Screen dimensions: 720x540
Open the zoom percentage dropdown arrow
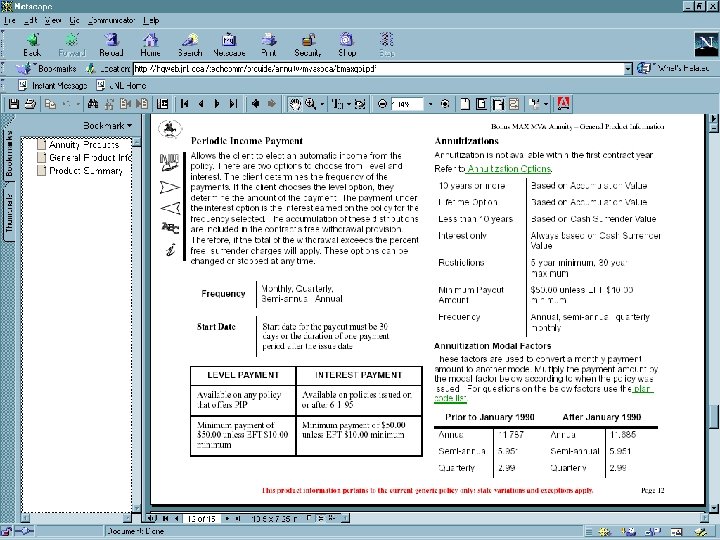click(x=430, y=104)
